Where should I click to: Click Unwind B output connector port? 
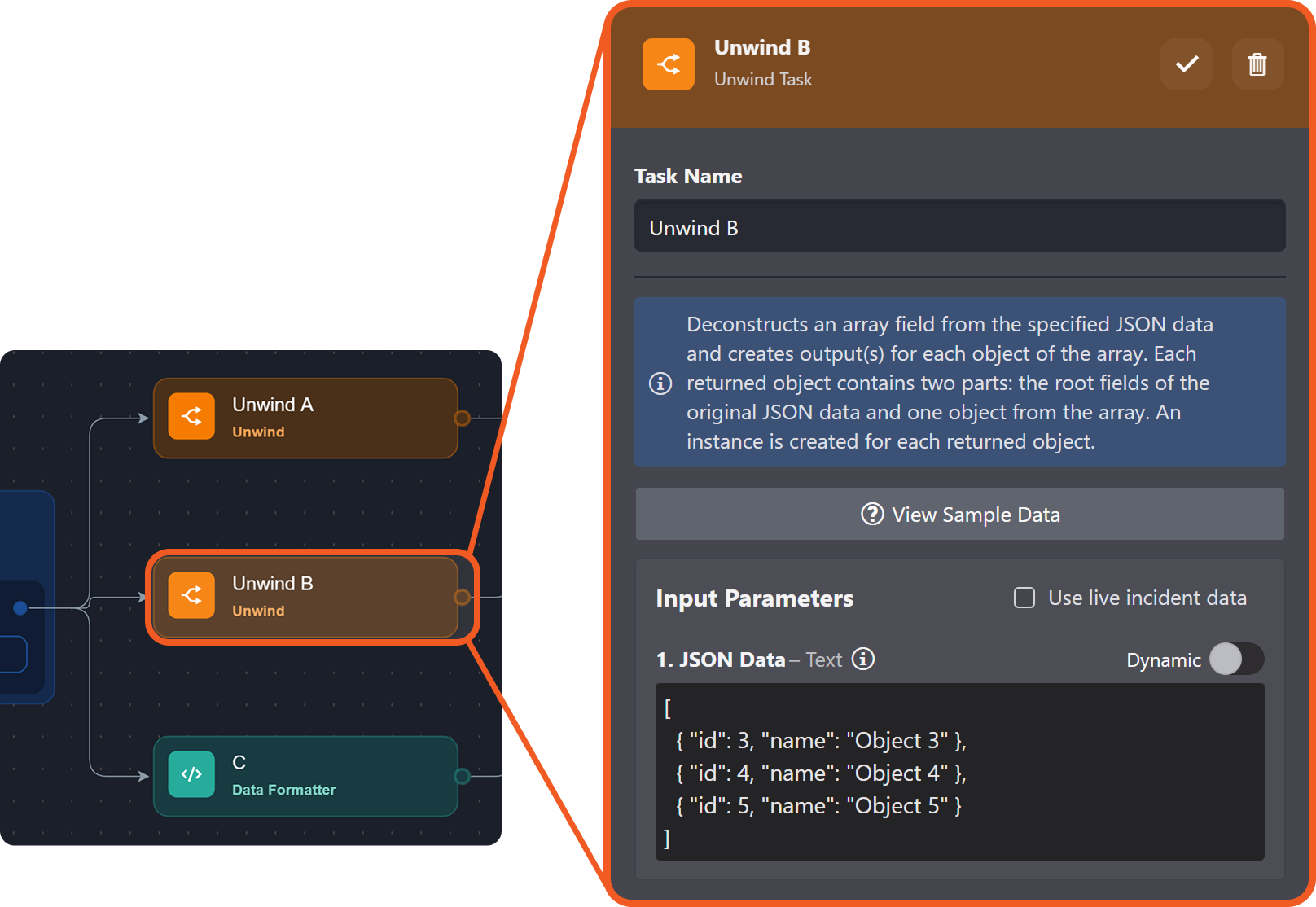(x=462, y=597)
